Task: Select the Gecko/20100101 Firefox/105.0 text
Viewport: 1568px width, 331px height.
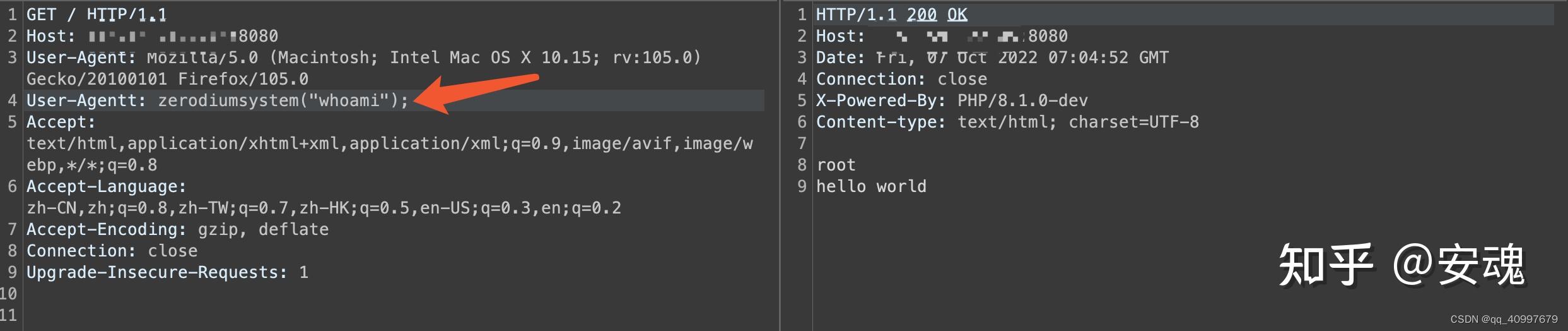Action: click(x=167, y=79)
